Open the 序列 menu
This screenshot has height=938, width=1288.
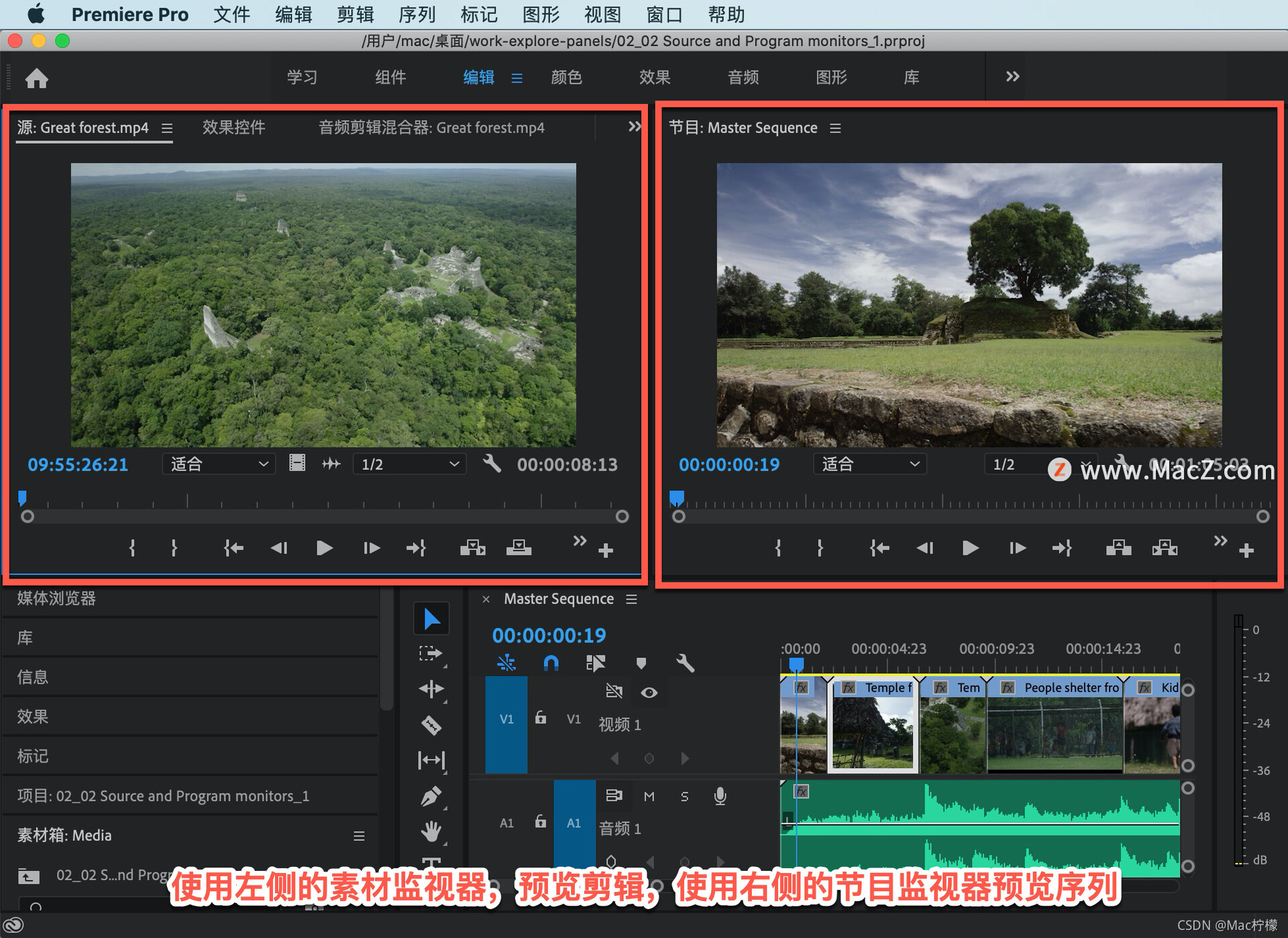coord(417,14)
